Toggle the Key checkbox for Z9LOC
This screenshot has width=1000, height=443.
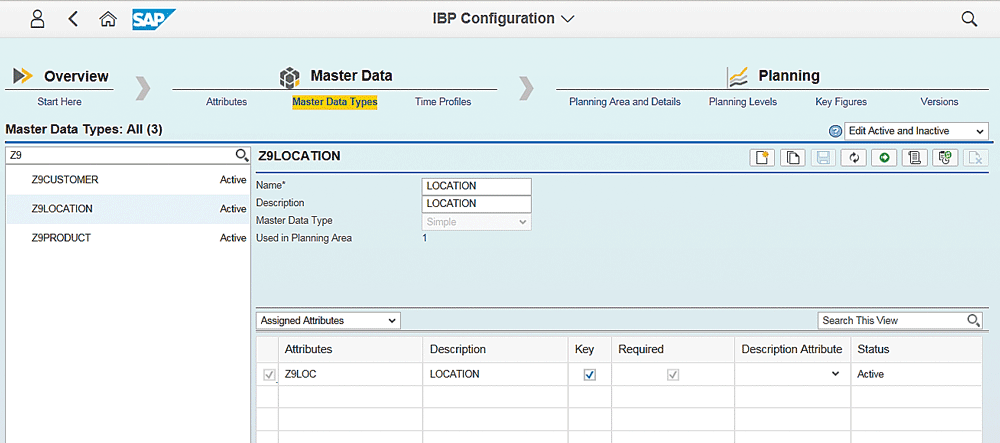(590, 375)
